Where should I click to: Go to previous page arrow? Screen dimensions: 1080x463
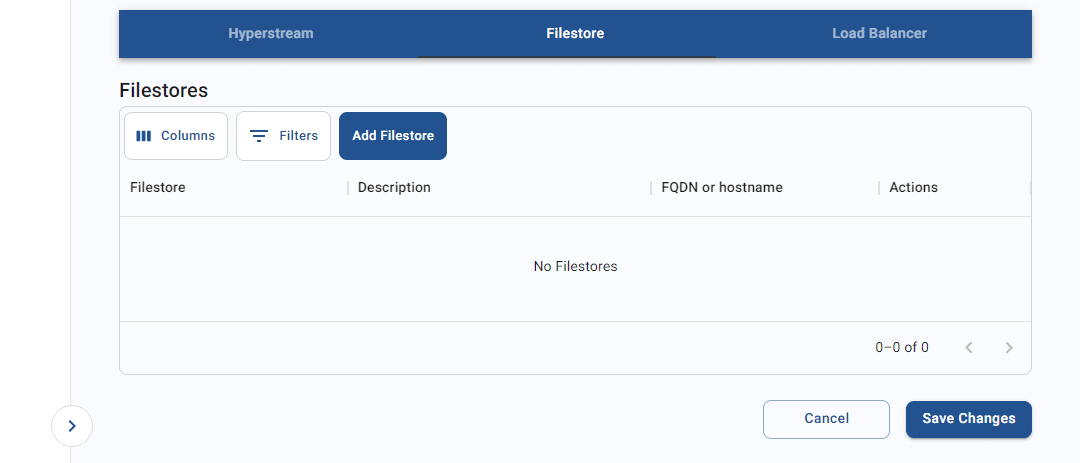(968, 348)
